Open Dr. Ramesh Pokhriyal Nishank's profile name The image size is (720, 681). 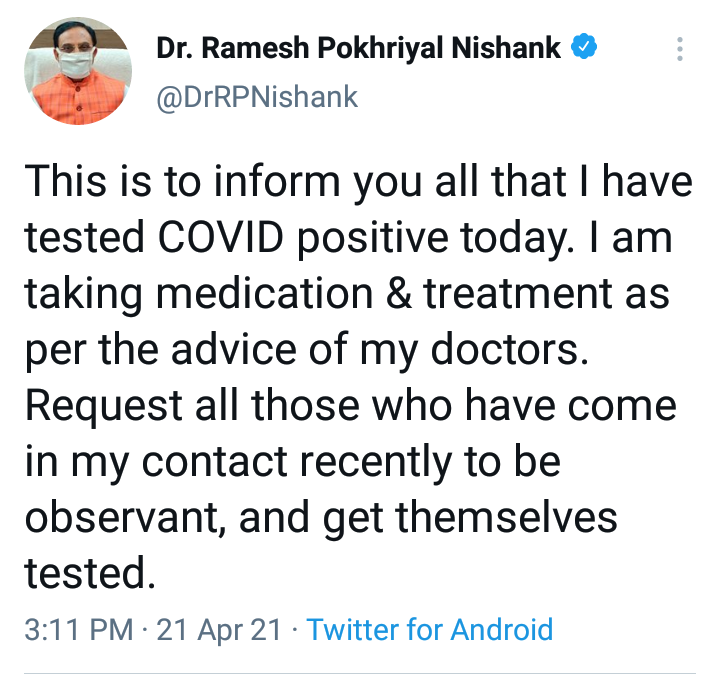pyautogui.click(x=358, y=48)
